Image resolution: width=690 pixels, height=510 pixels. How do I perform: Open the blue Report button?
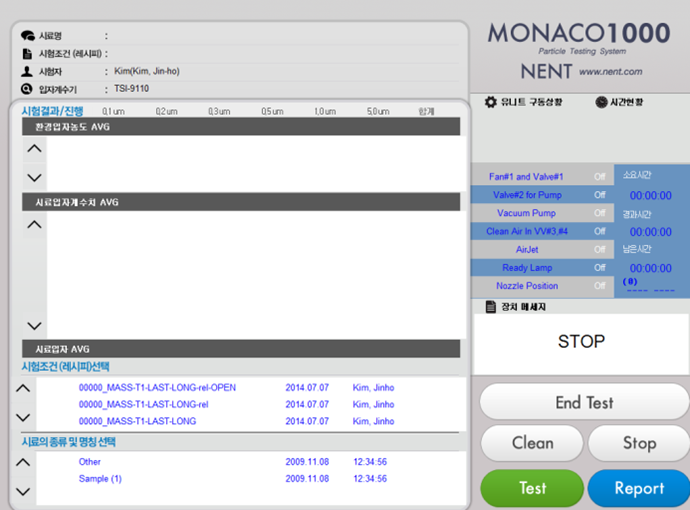[x=638, y=488]
